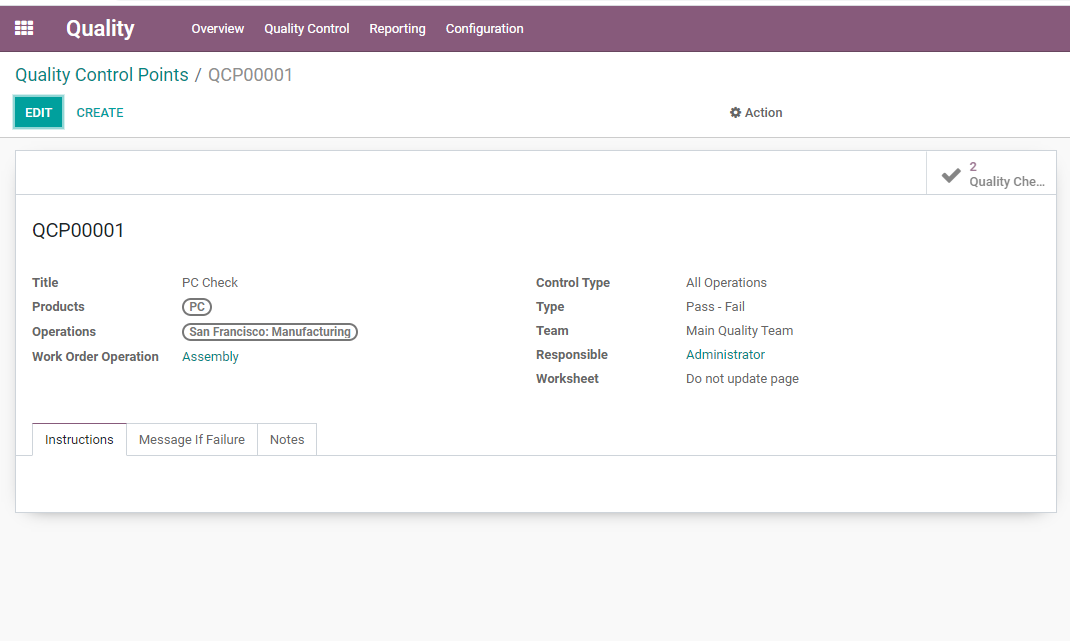Open the 2 Quality Checks stat button
Image resolution: width=1070 pixels, height=641 pixels.
coord(991,173)
